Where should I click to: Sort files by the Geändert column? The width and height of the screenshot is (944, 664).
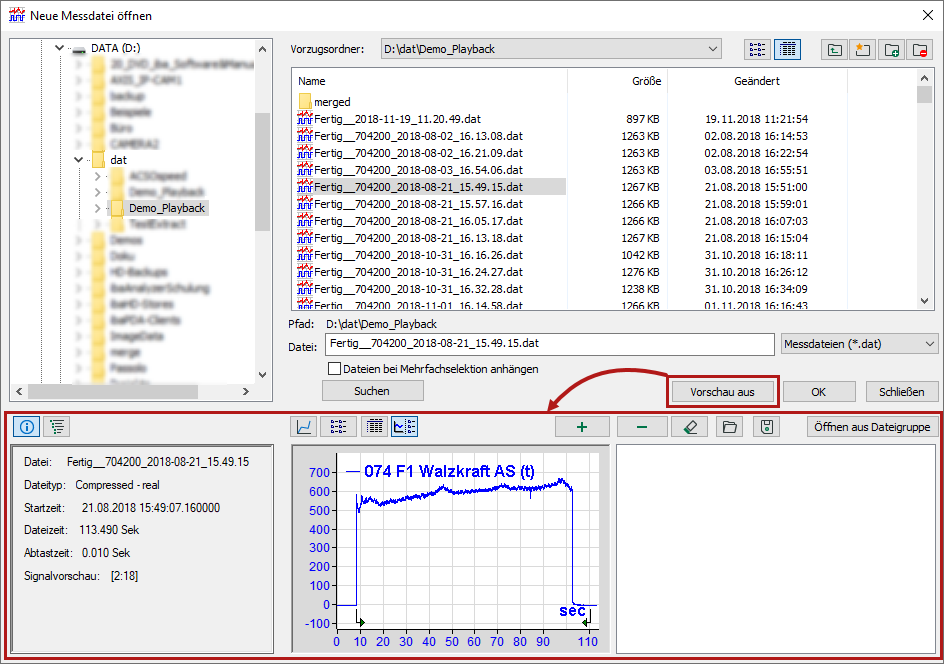pyautogui.click(x=757, y=81)
